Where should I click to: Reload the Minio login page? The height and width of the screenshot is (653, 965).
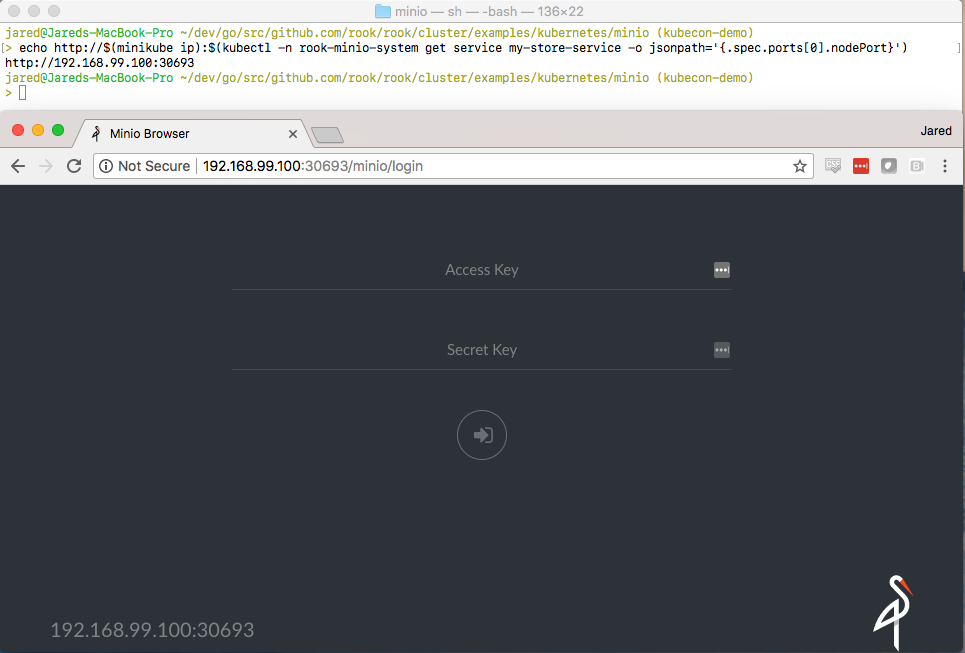pos(74,166)
